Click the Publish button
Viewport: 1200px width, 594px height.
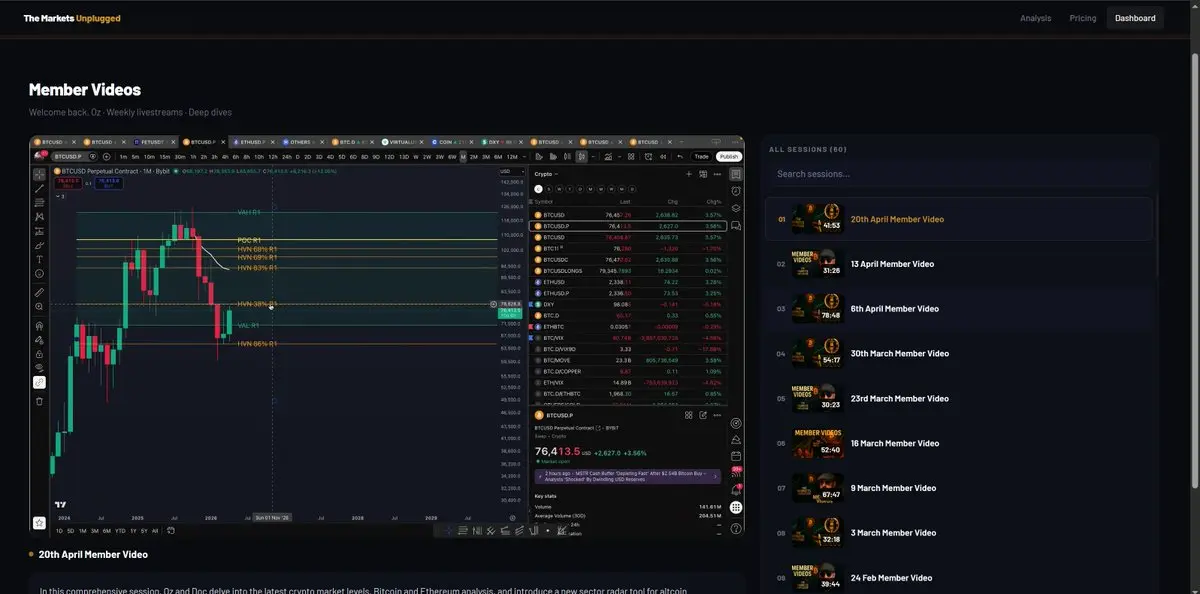728,156
